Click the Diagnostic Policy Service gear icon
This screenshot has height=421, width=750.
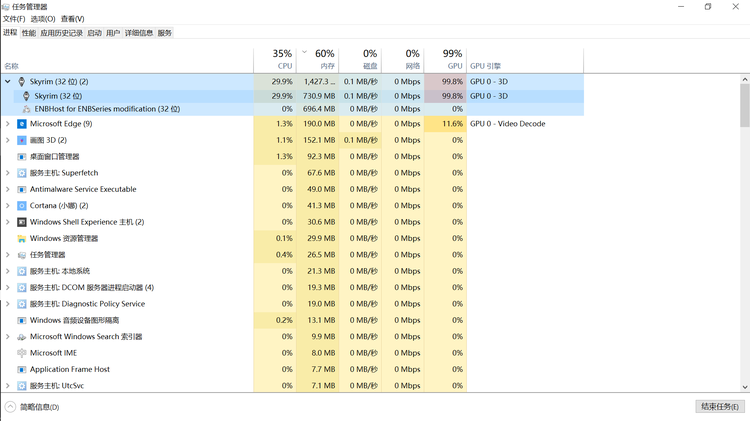click(22, 304)
